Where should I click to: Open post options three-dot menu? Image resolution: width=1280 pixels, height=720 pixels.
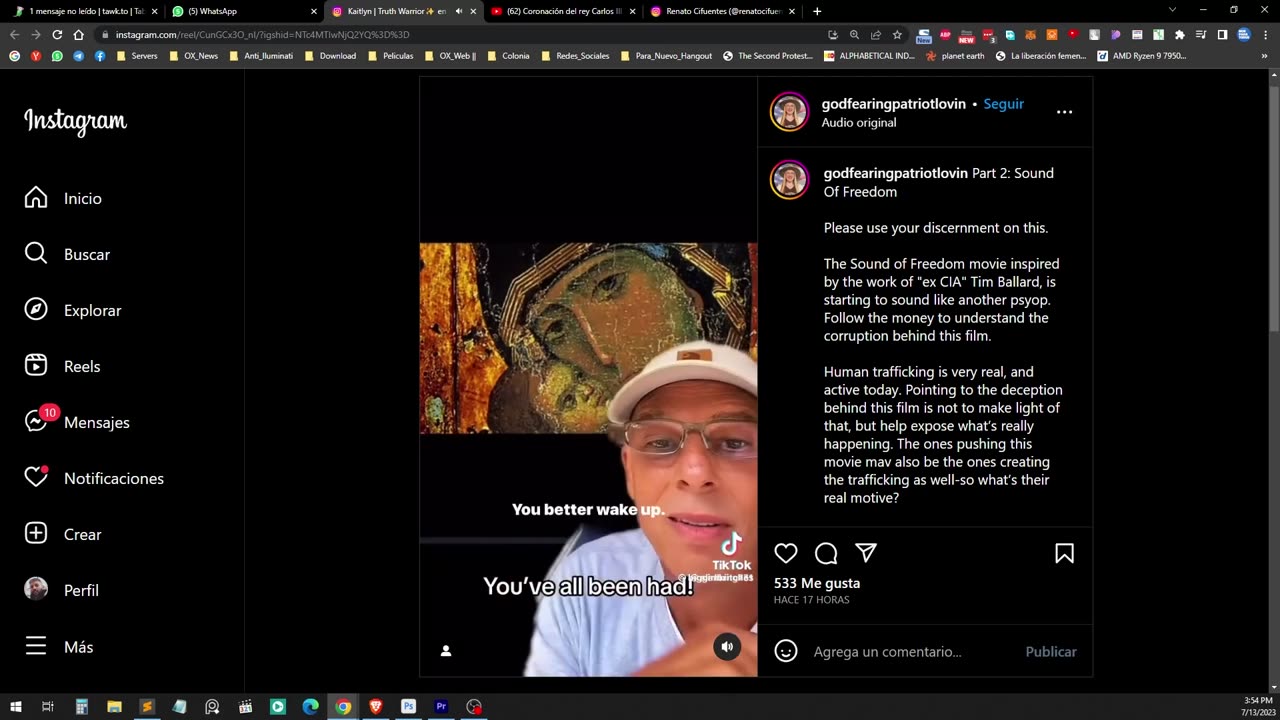coord(1064,111)
